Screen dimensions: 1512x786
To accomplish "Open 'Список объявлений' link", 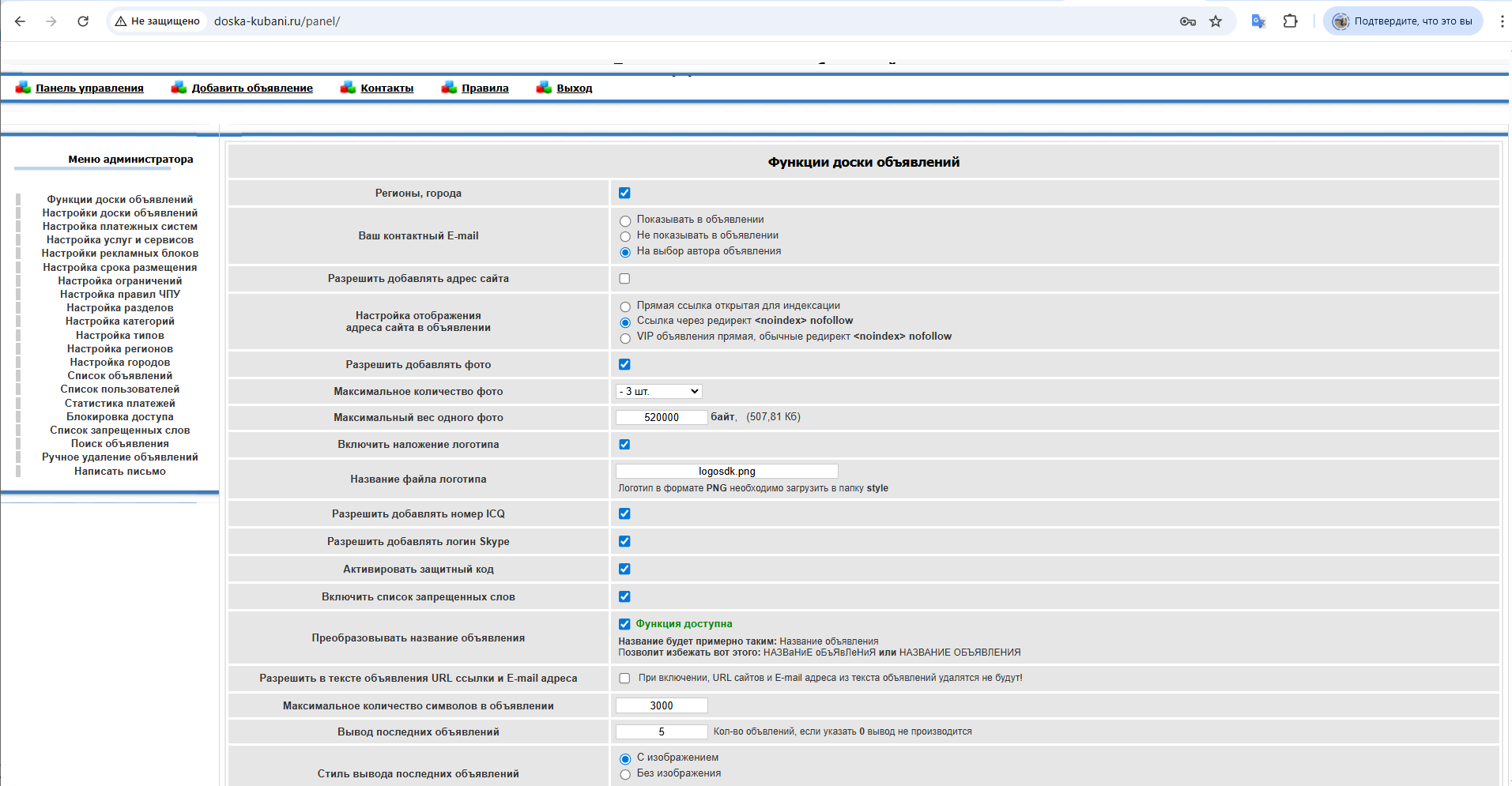I will pyautogui.click(x=120, y=375).
